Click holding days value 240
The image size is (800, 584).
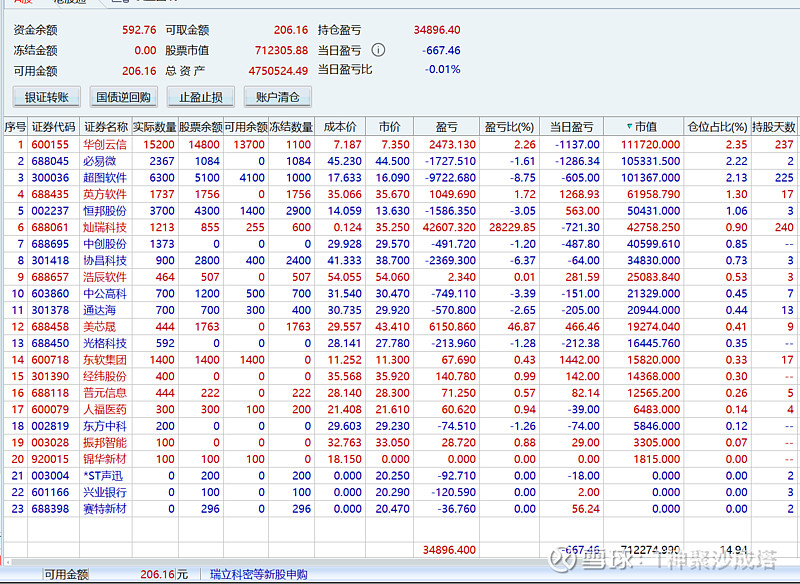784,227
